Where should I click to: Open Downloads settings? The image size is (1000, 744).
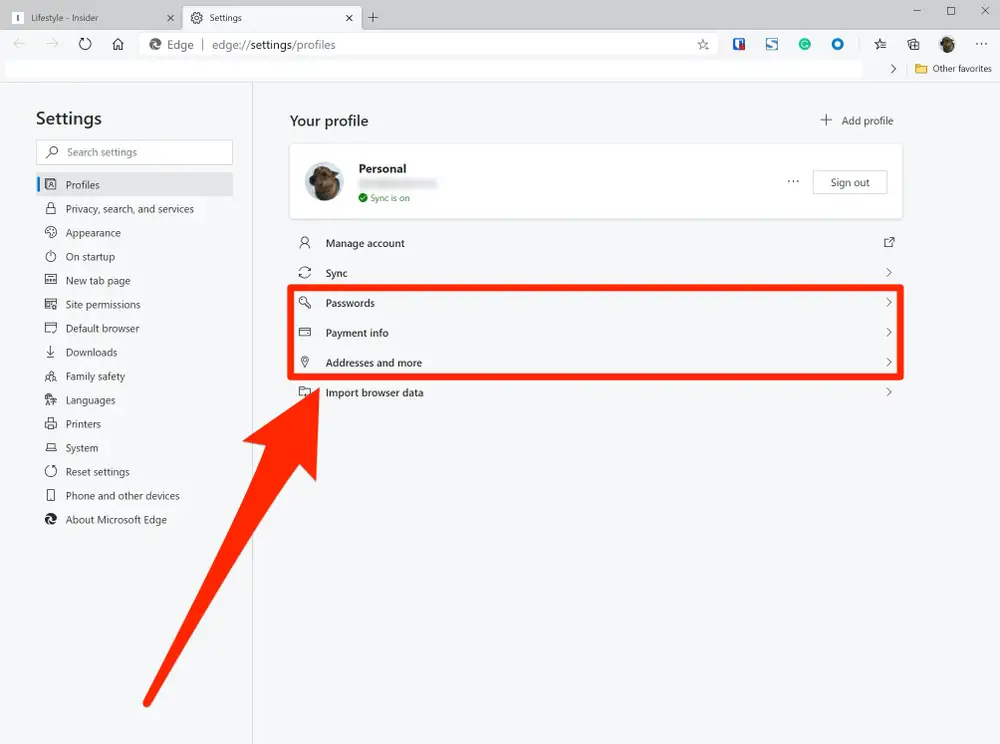click(x=135, y=353)
